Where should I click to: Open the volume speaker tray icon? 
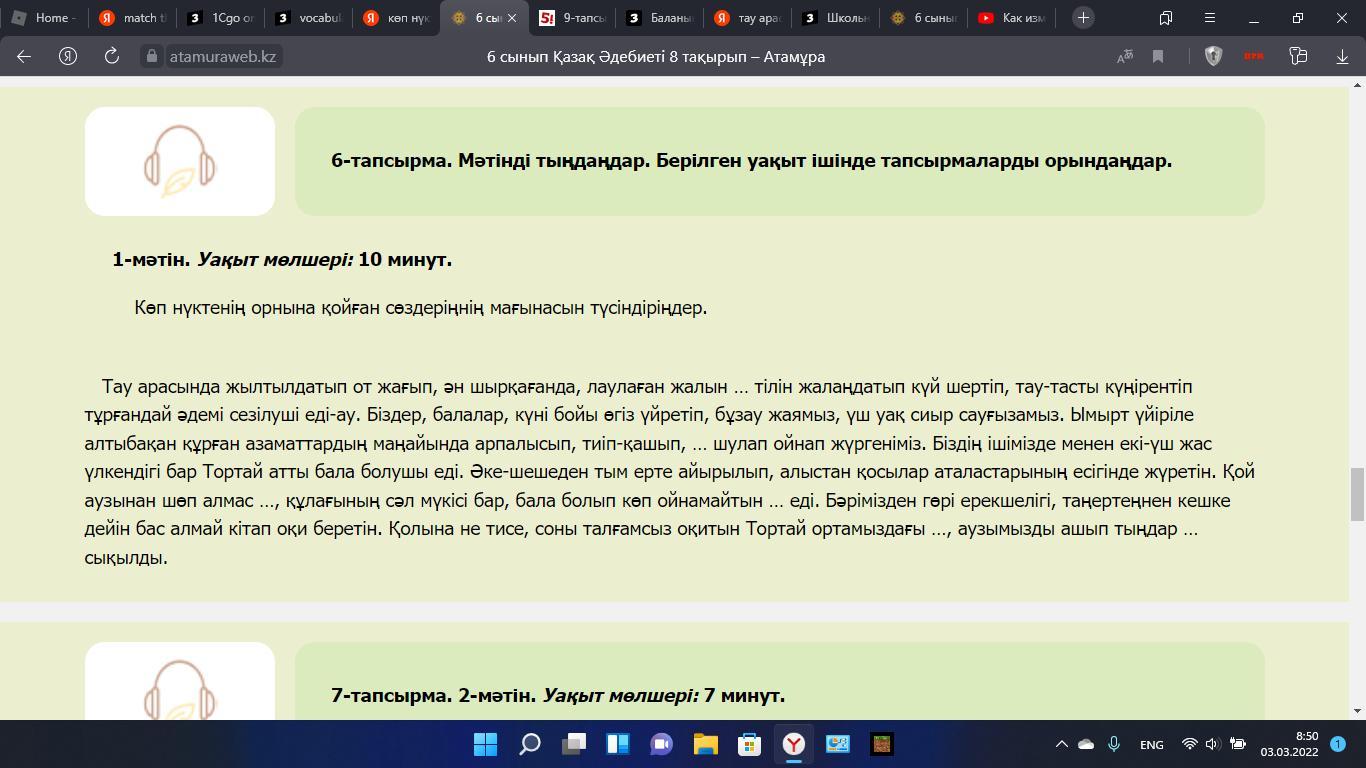1212,744
